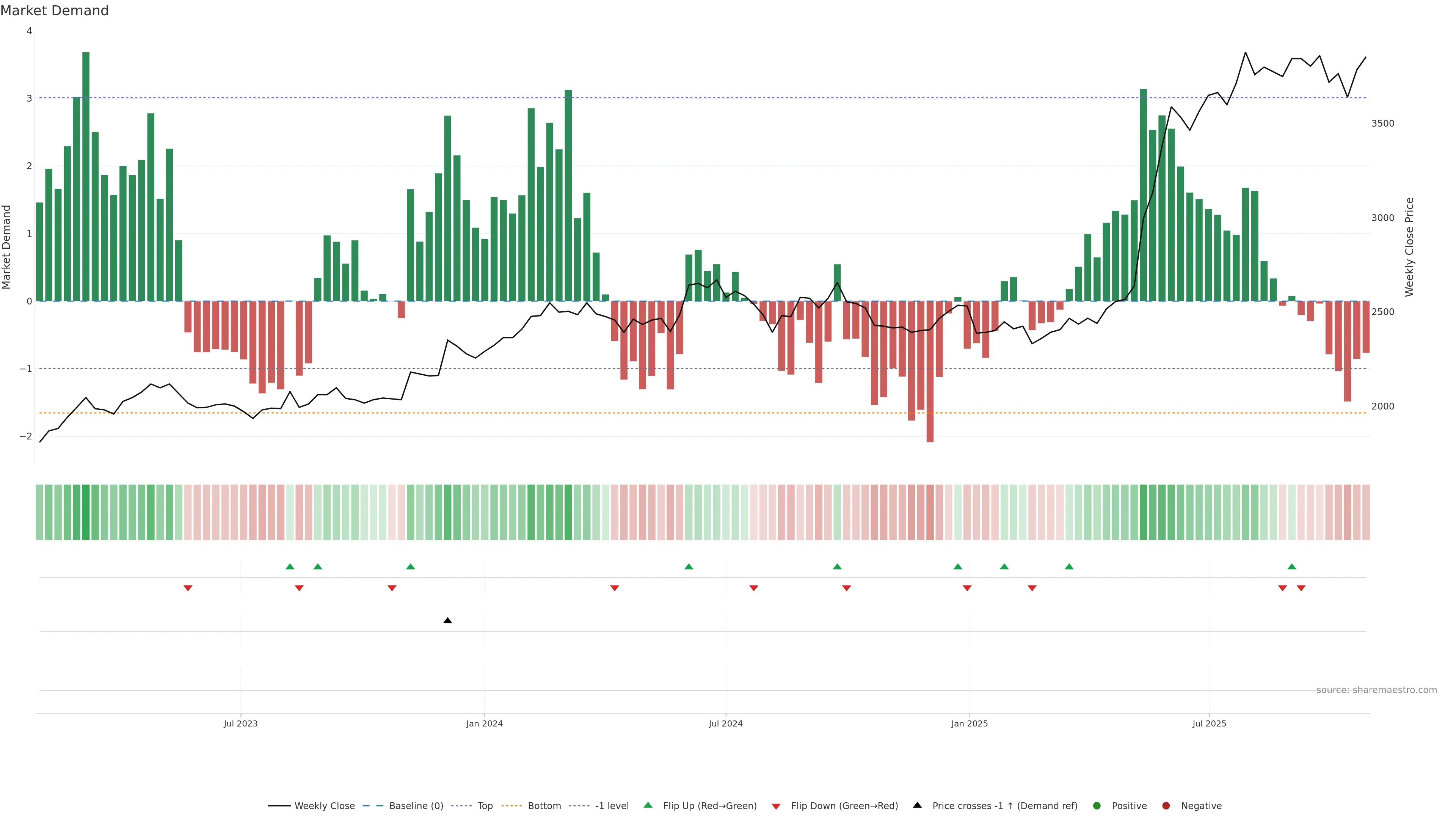Click the red Negative circle in legend
The height and width of the screenshot is (819, 1456).
click(1166, 805)
